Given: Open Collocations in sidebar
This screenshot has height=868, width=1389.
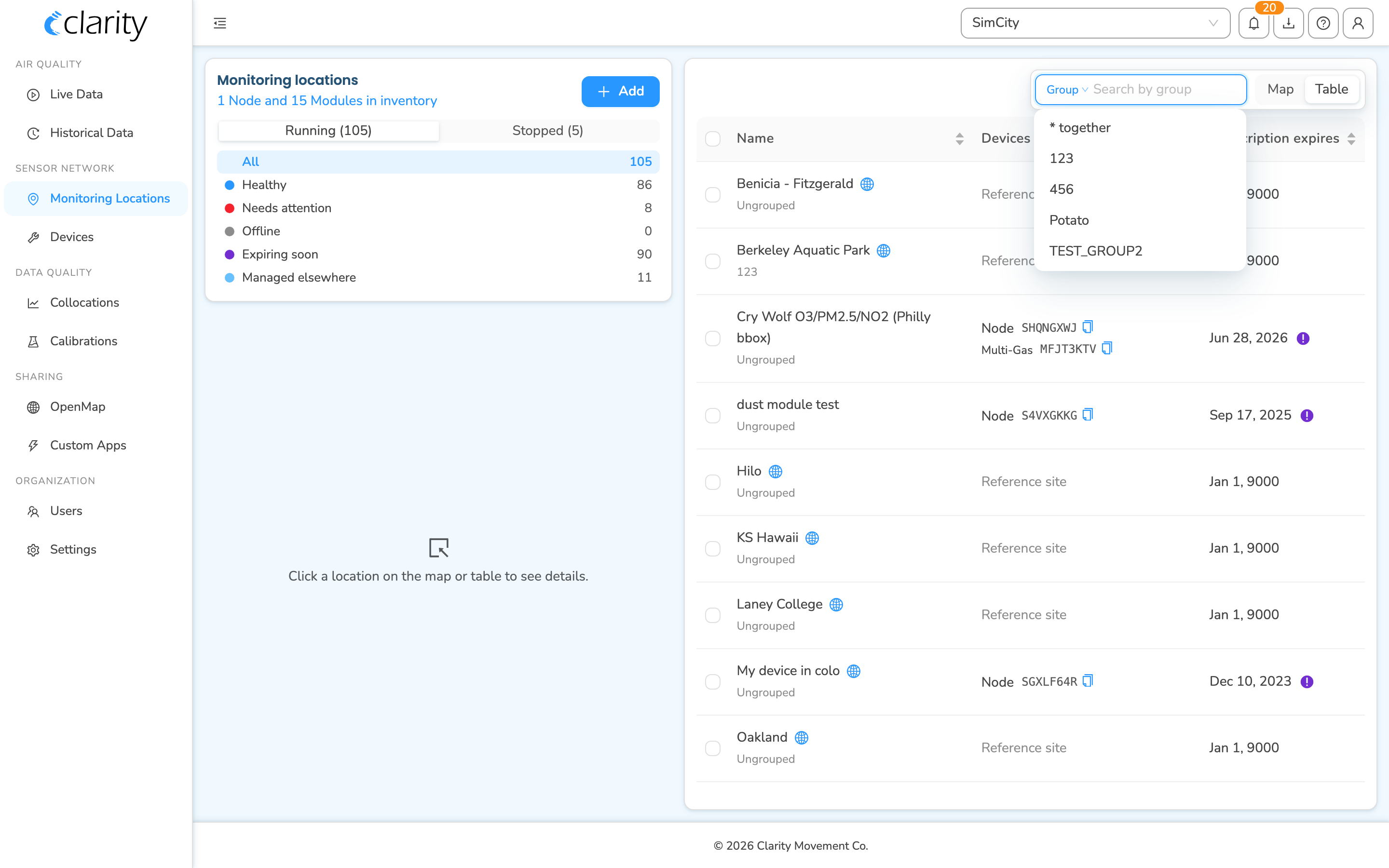Looking at the screenshot, I should 96,302.
